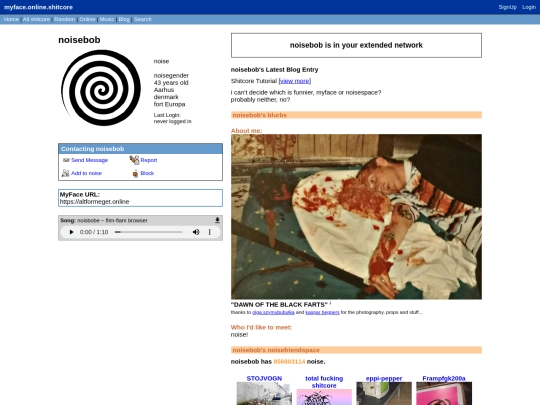Open the Search nav item
This screenshot has width=540, height=405.
tap(143, 19)
